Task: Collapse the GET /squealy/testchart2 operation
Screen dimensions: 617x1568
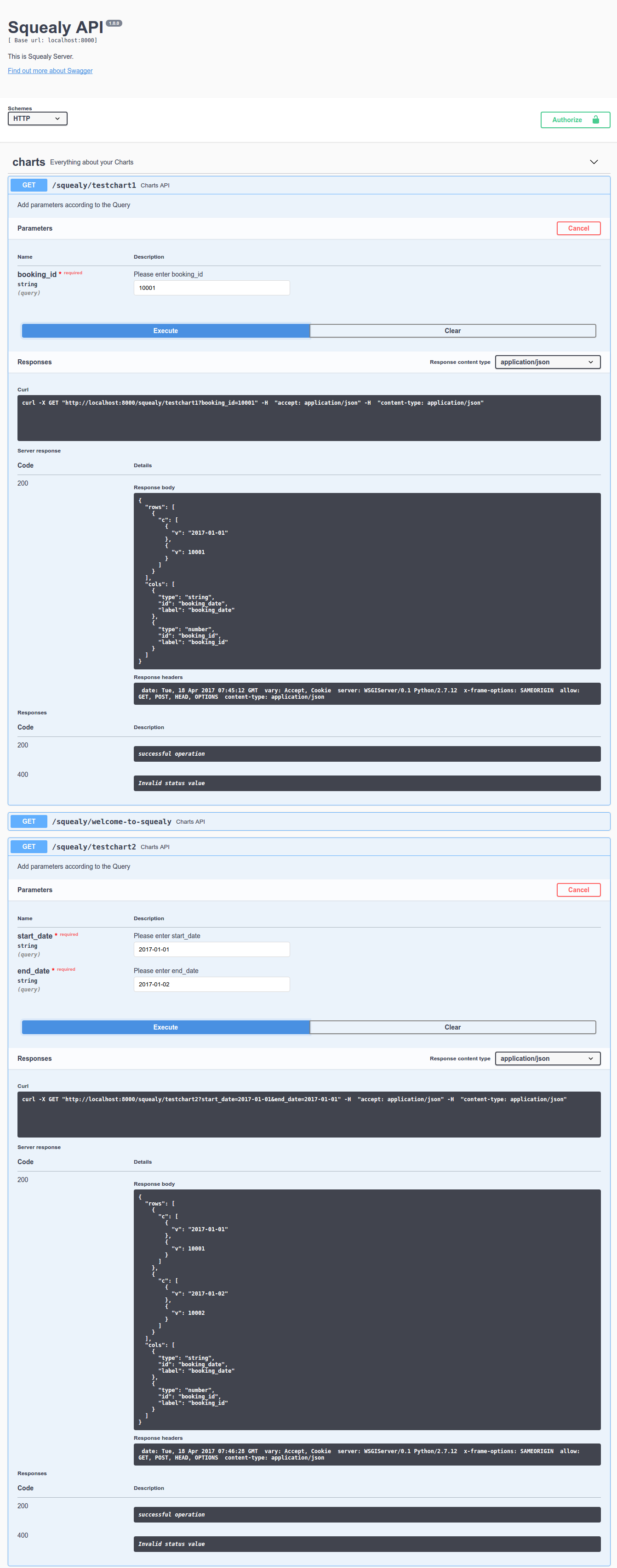Action: (x=309, y=847)
